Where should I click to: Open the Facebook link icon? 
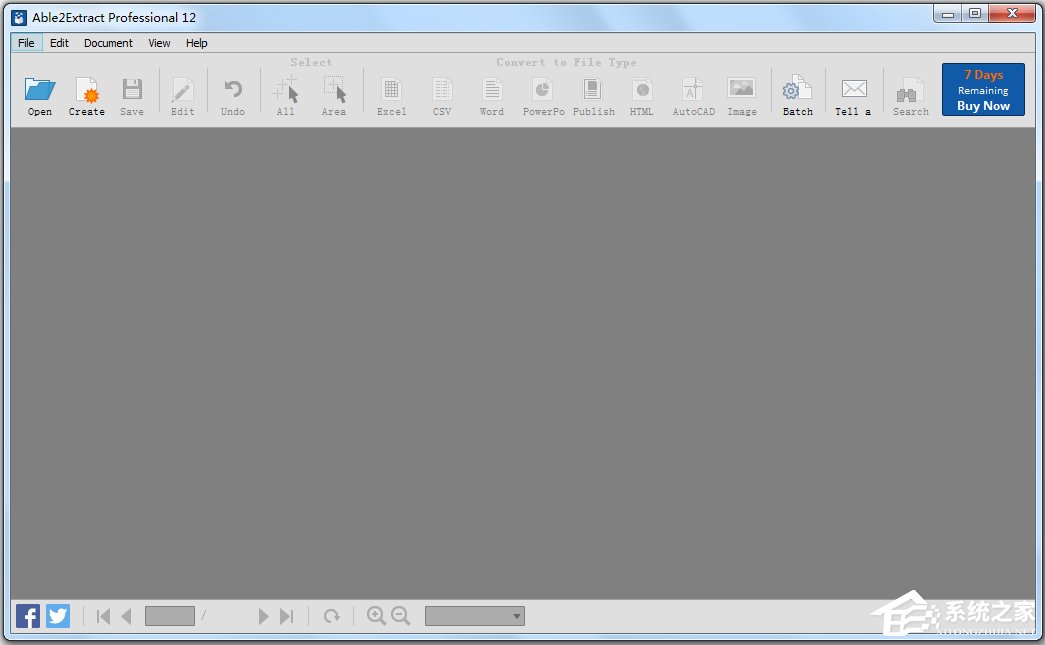point(27,616)
